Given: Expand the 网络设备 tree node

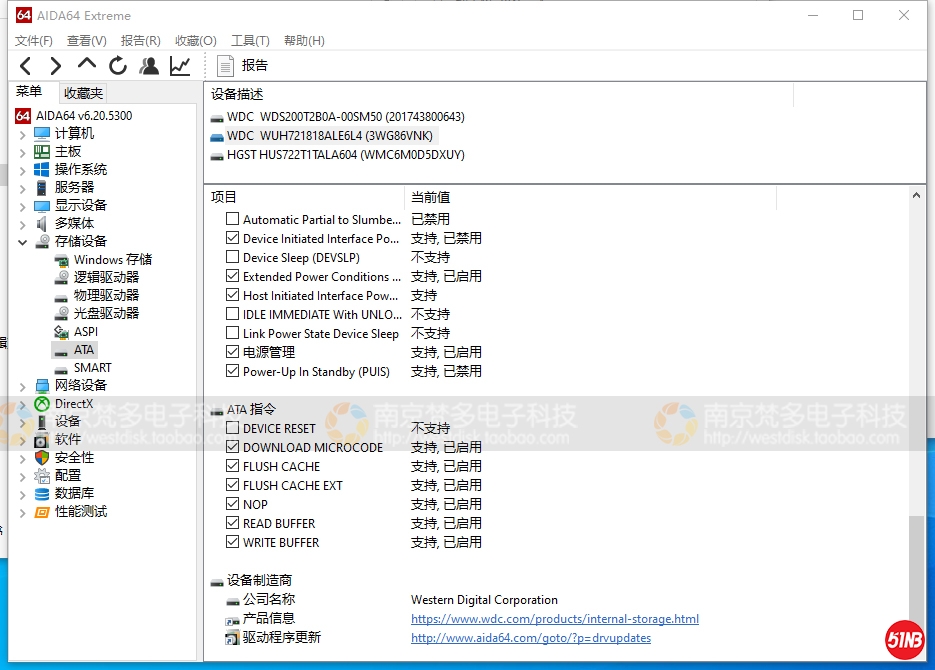Looking at the screenshot, I should click(x=23, y=386).
